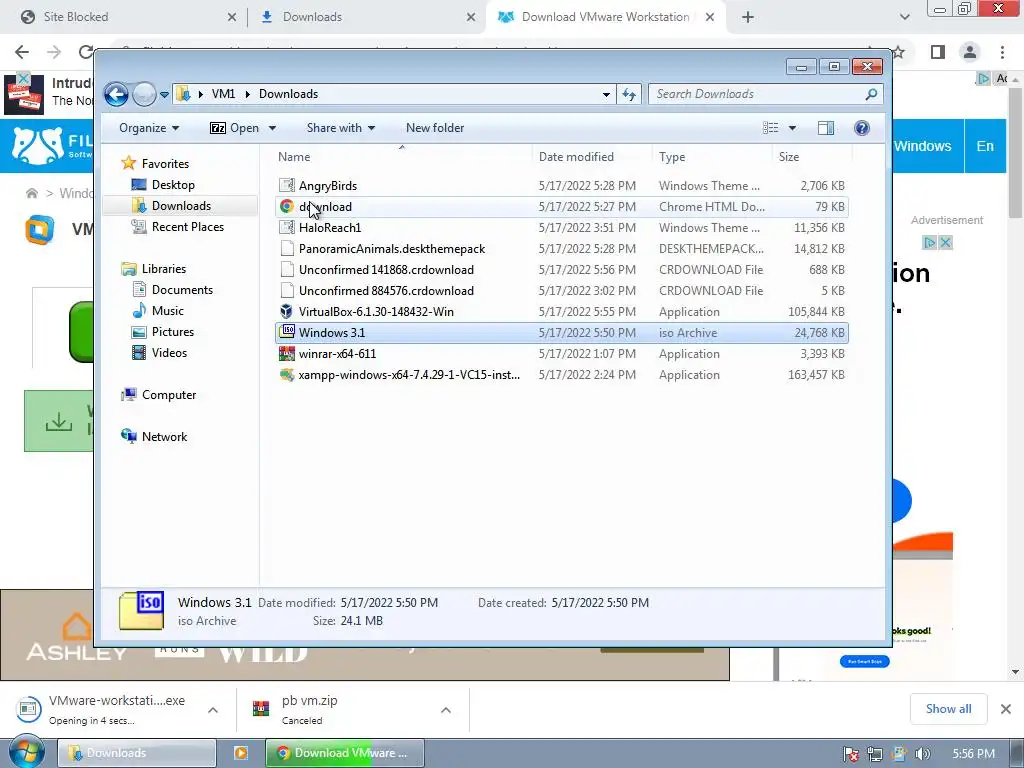The image size is (1024, 768).
Task: Dismiss the Chrome downloads bar
Action: (1006, 709)
